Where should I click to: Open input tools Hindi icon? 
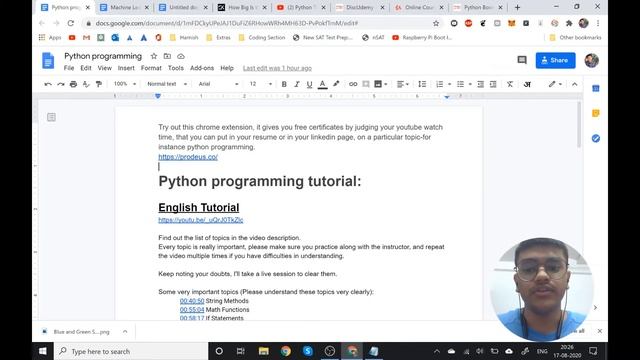[x=527, y=84]
